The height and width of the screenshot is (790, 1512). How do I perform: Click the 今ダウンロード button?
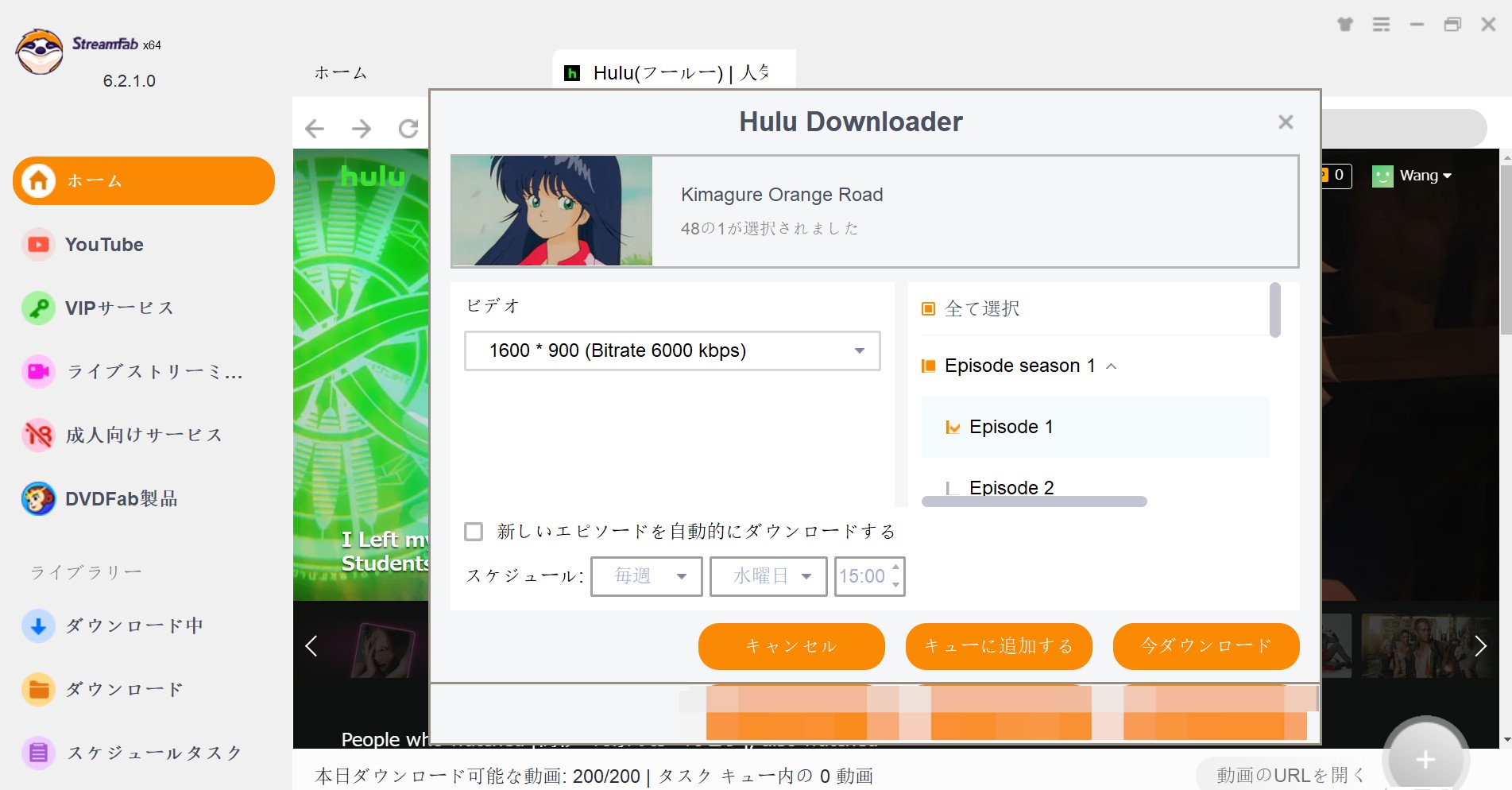click(1206, 646)
